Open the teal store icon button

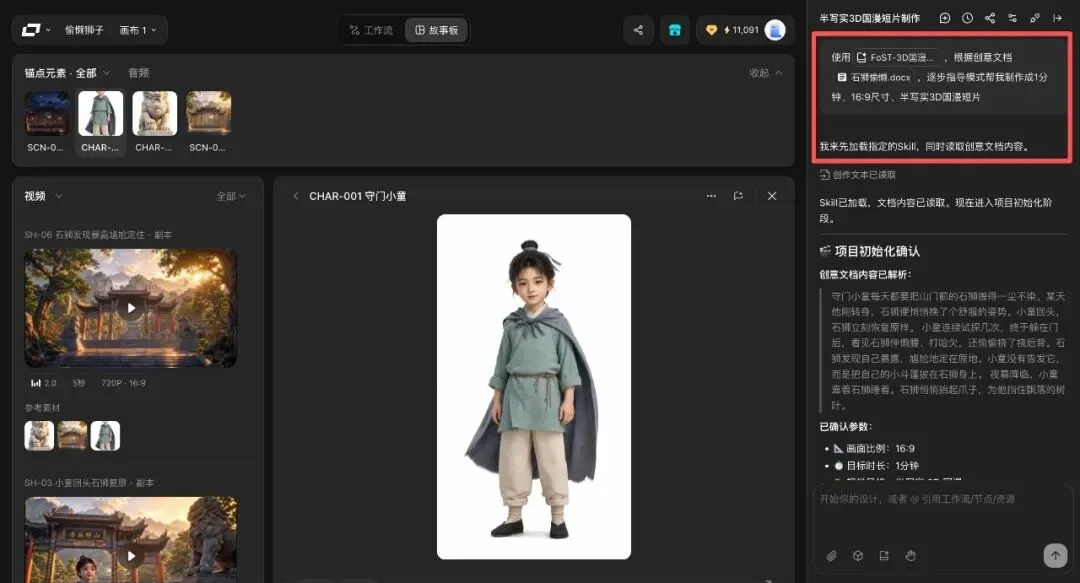[674, 30]
